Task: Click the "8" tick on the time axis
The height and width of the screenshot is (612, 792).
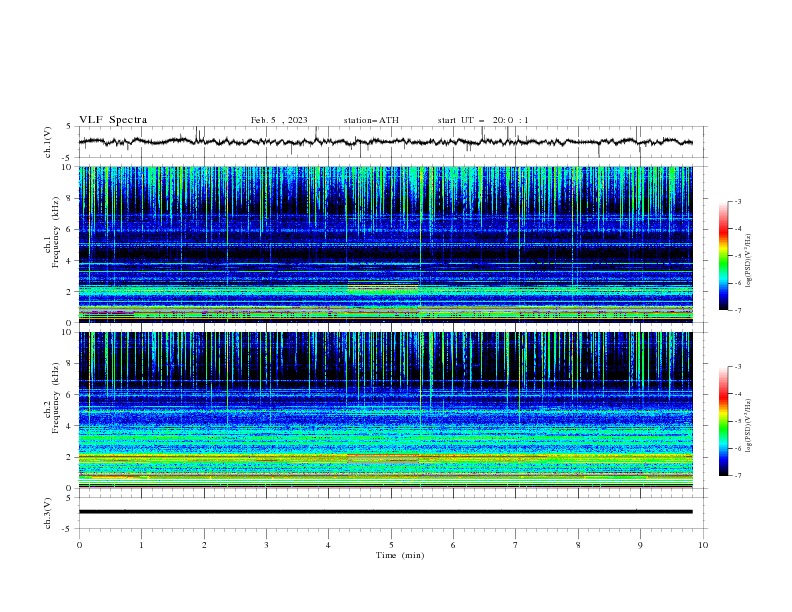Action: tap(578, 545)
